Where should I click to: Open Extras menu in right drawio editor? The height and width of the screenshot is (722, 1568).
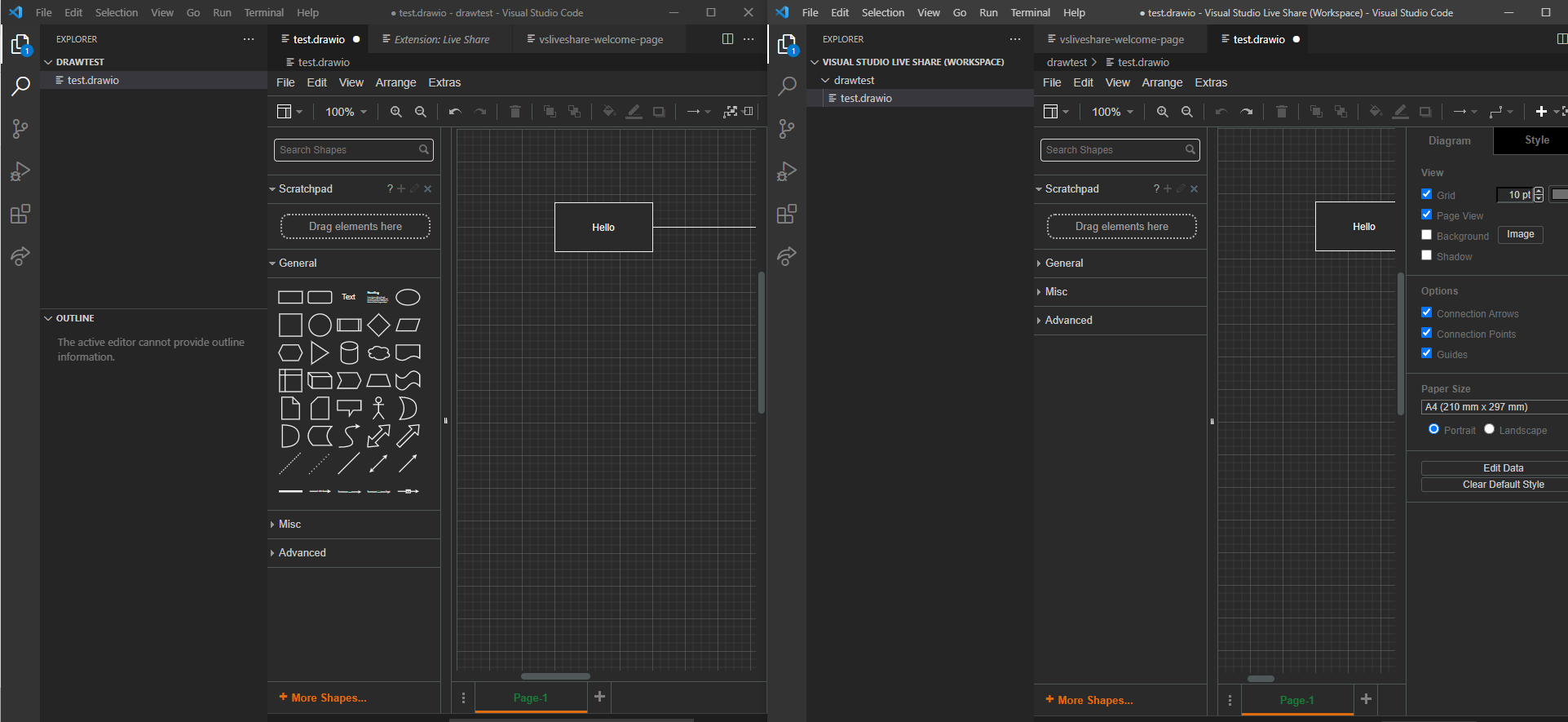tap(1211, 82)
